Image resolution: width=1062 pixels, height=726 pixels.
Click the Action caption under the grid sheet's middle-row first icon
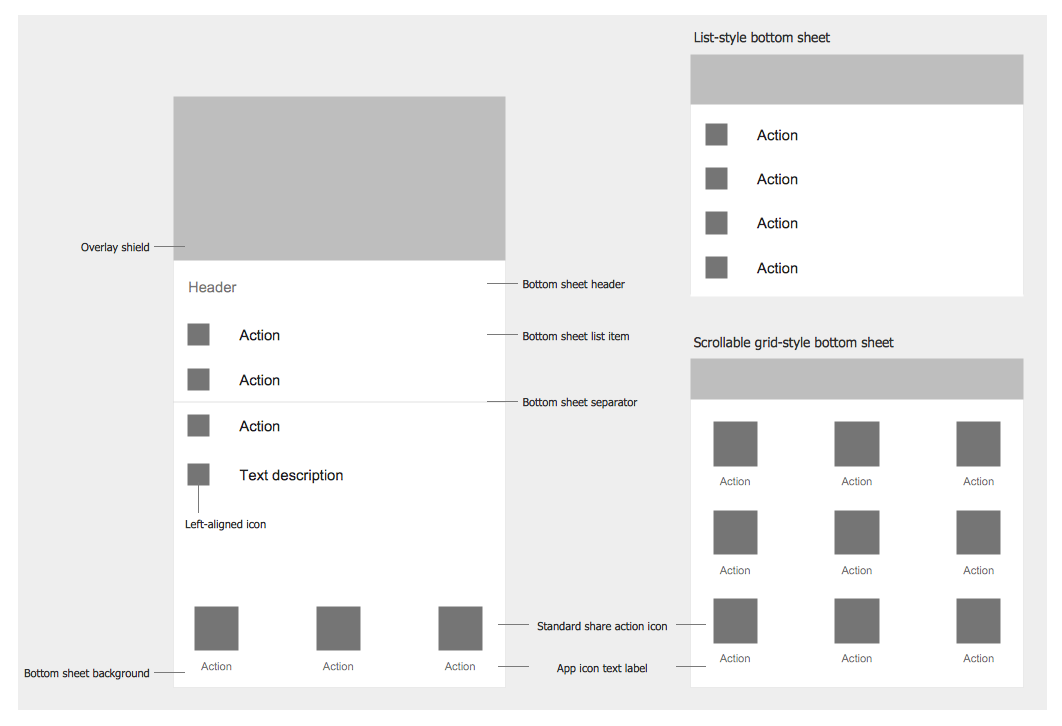point(735,570)
